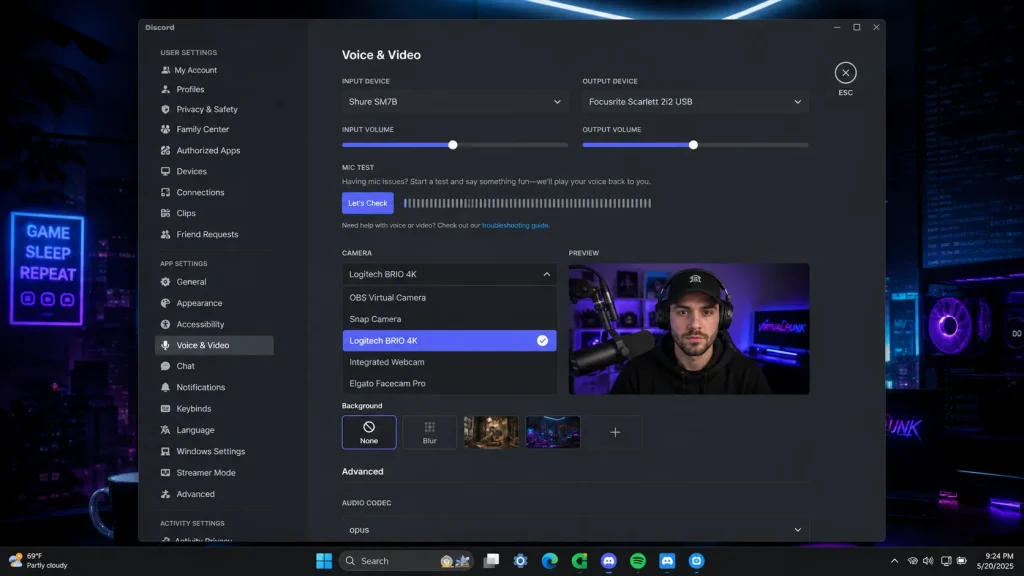This screenshot has height=576, width=1024.
Task: Open the Devices monitor icon
Action: point(165,171)
